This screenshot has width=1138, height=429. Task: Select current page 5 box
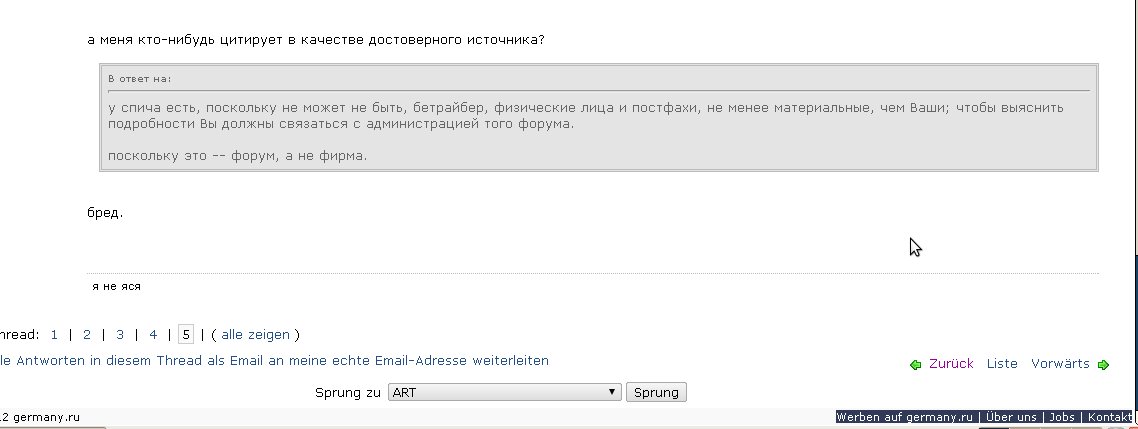click(186, 335)
